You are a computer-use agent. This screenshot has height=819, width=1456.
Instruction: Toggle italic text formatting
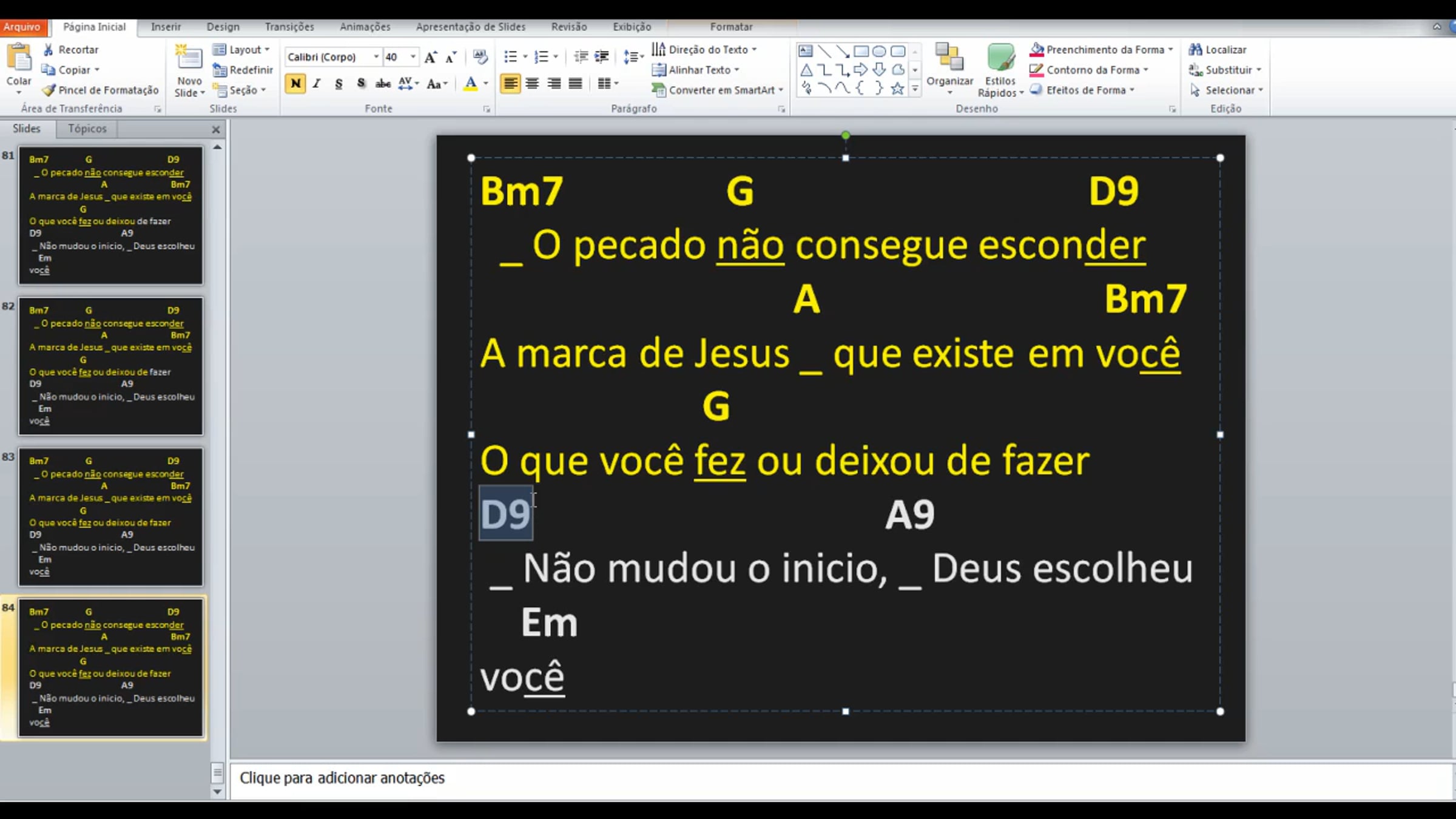point(317,84)
